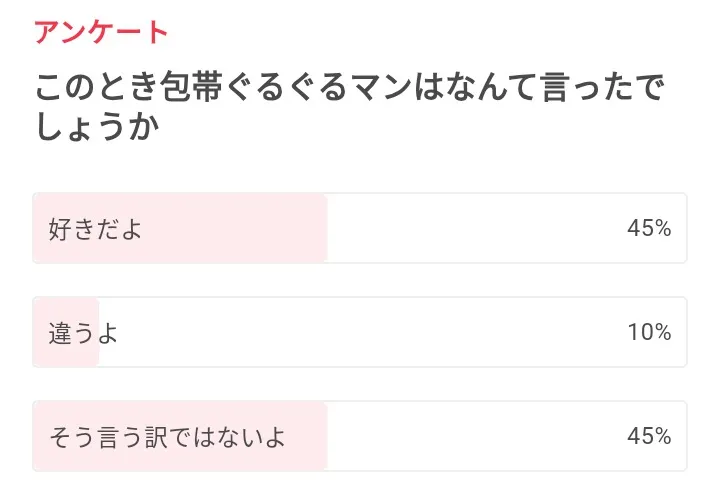Click the 10% result beside "違うよ"
The height and width of the screenshot is (501, 720).
tap(648, 333)
